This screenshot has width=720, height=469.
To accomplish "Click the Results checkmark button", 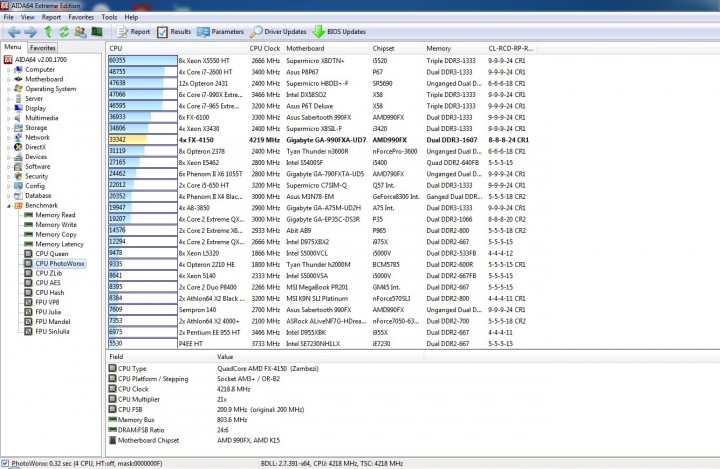I will tap(174, 32).
